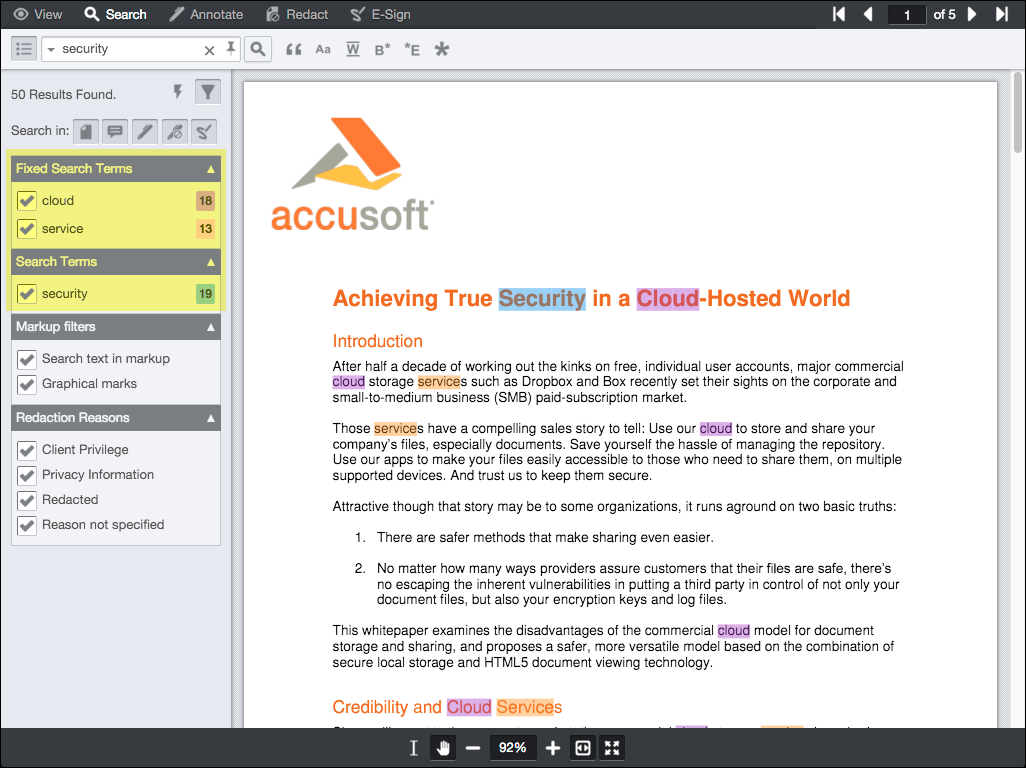Go to previous page
The width and height of the screenshot is (1026, 768).
868,14
